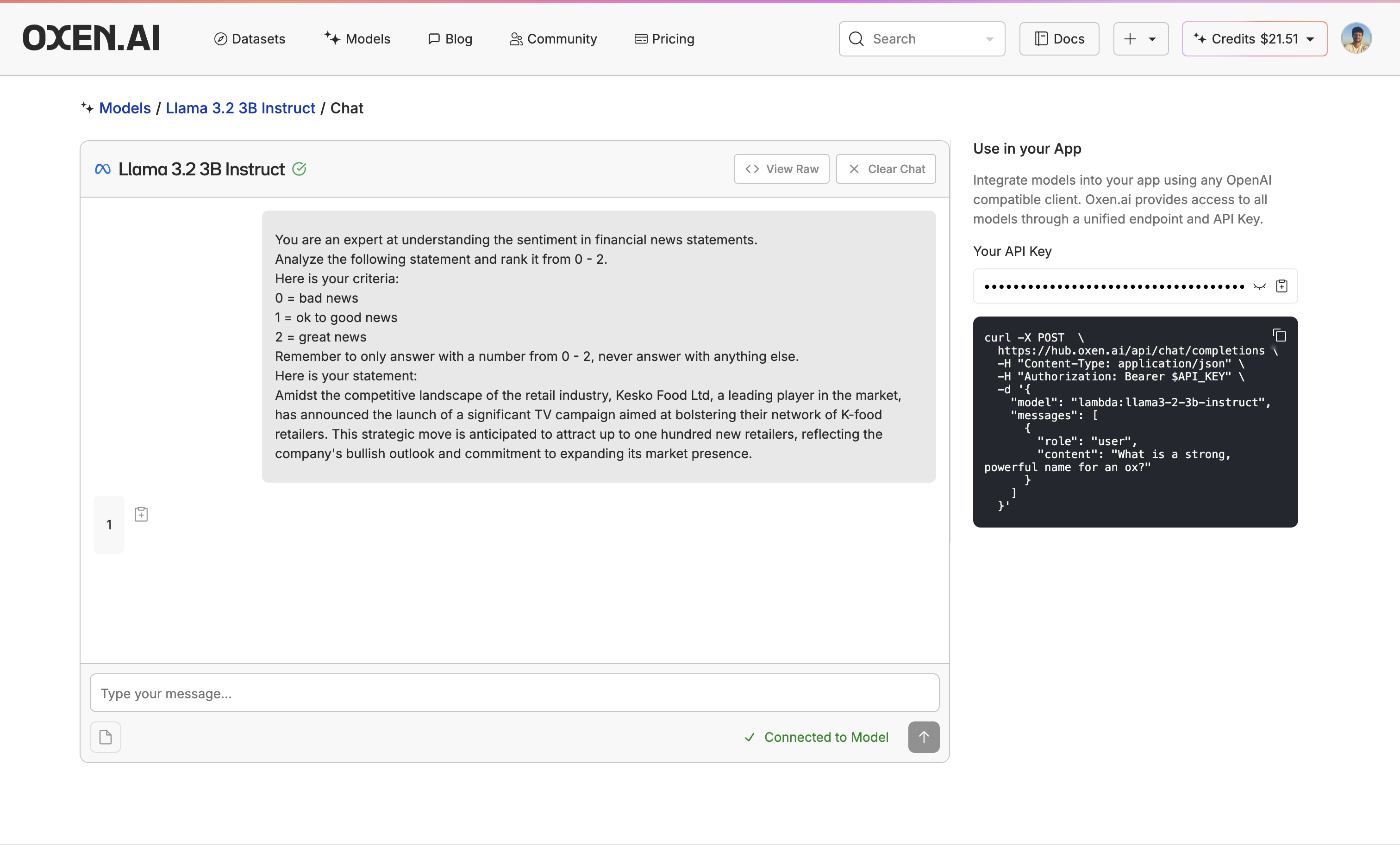1400x845 pixels.
Task: Open the plus create-new dropdown
Action: tap(1140, 38)
